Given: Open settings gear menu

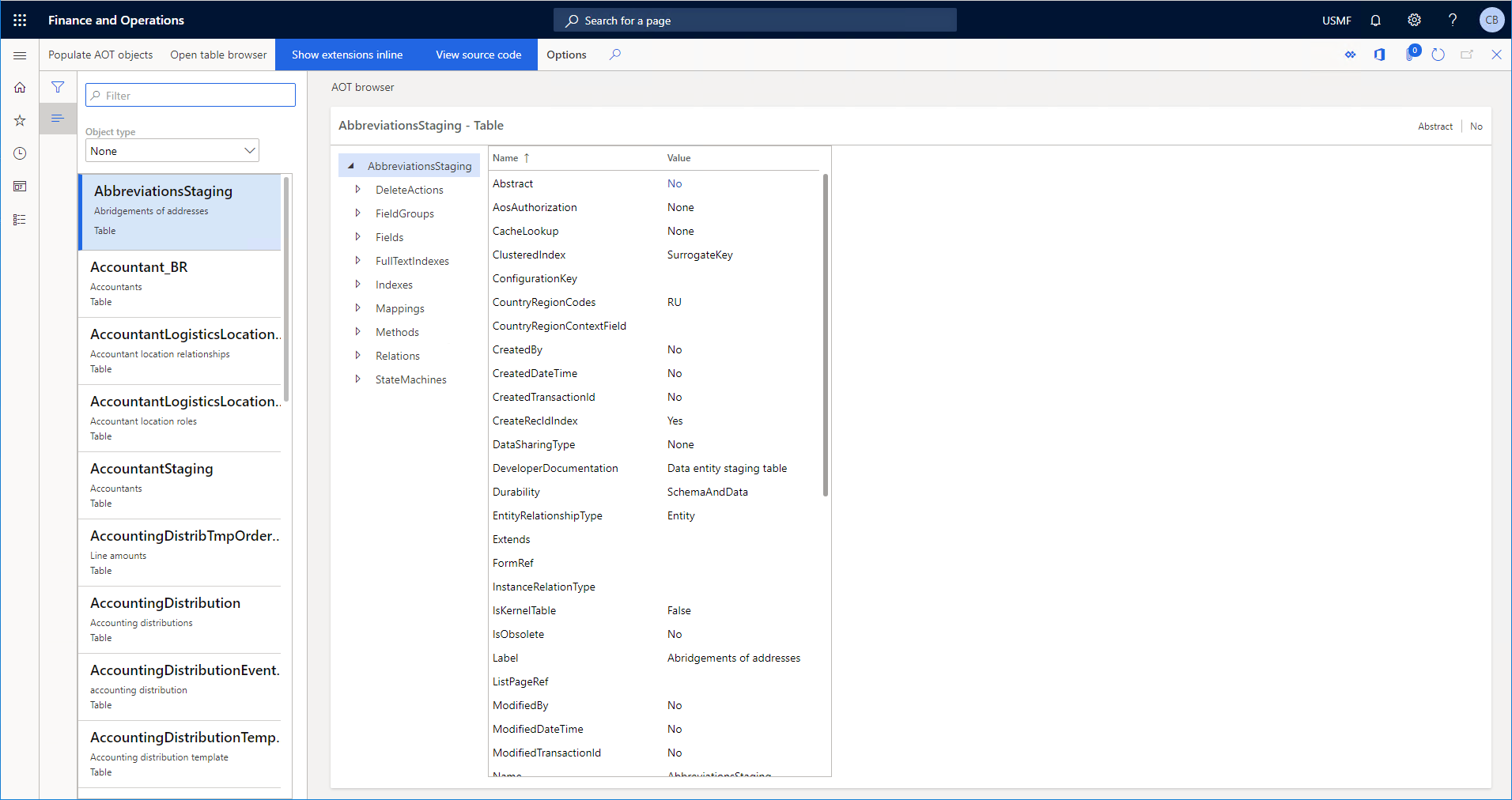Looking at the screenshot, I should (1414, 21).
